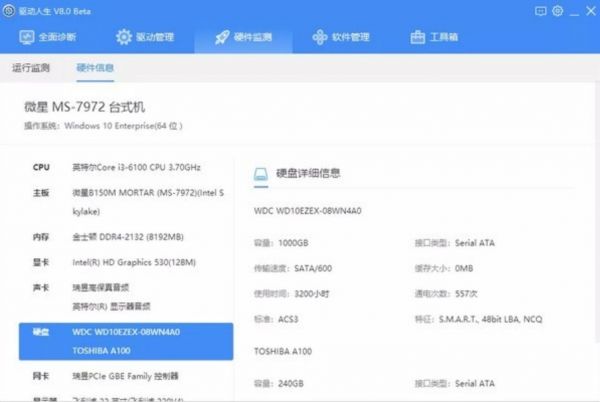Select the 网卡 PCIe GBE Family row
This screenshot has height=402, width=600.
126,376
